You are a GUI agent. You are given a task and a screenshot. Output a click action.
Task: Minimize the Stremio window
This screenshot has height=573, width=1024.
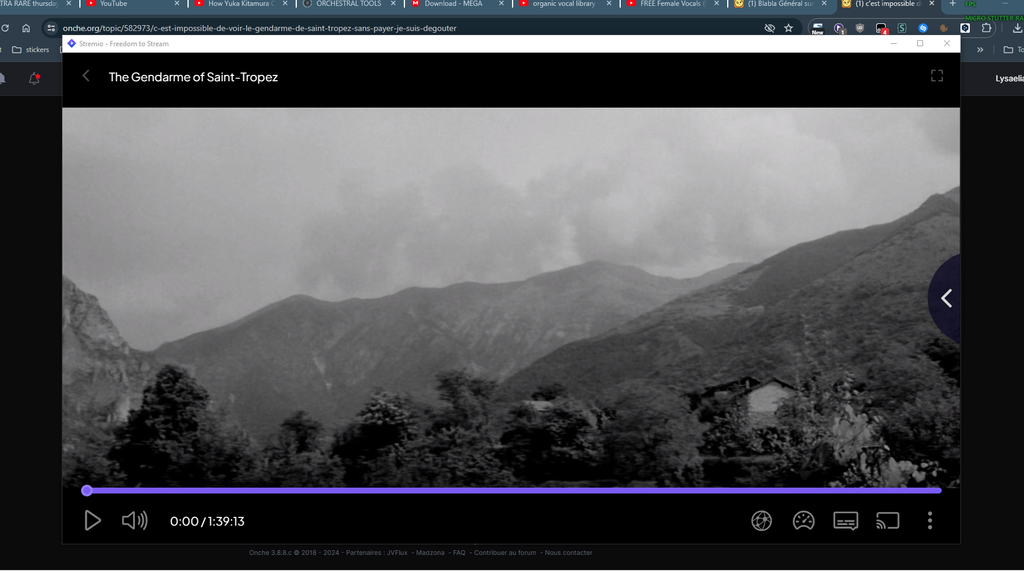pyautogui.click(x=893, y=43)
